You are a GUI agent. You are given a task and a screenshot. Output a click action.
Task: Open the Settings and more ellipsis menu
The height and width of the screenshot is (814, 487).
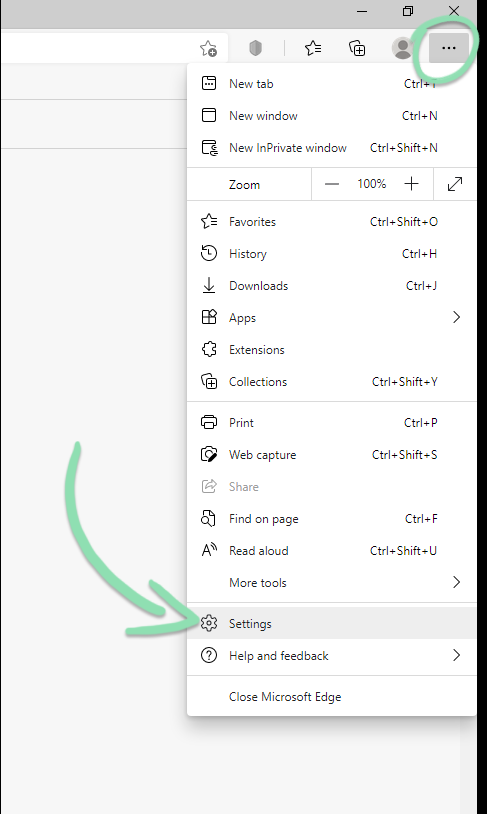coord(449,48)
